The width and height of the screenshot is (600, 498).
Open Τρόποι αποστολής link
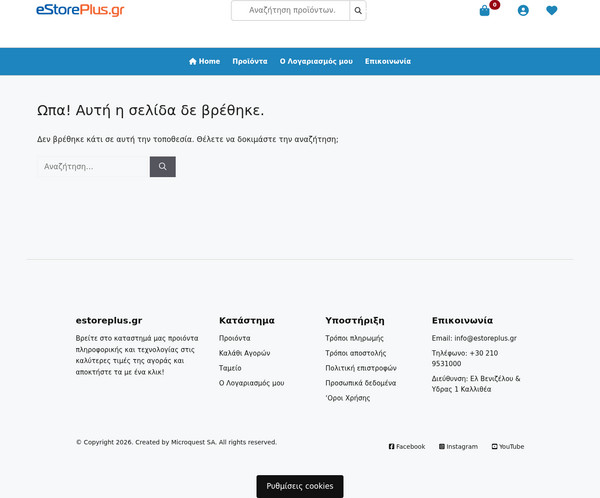point(355,353)
